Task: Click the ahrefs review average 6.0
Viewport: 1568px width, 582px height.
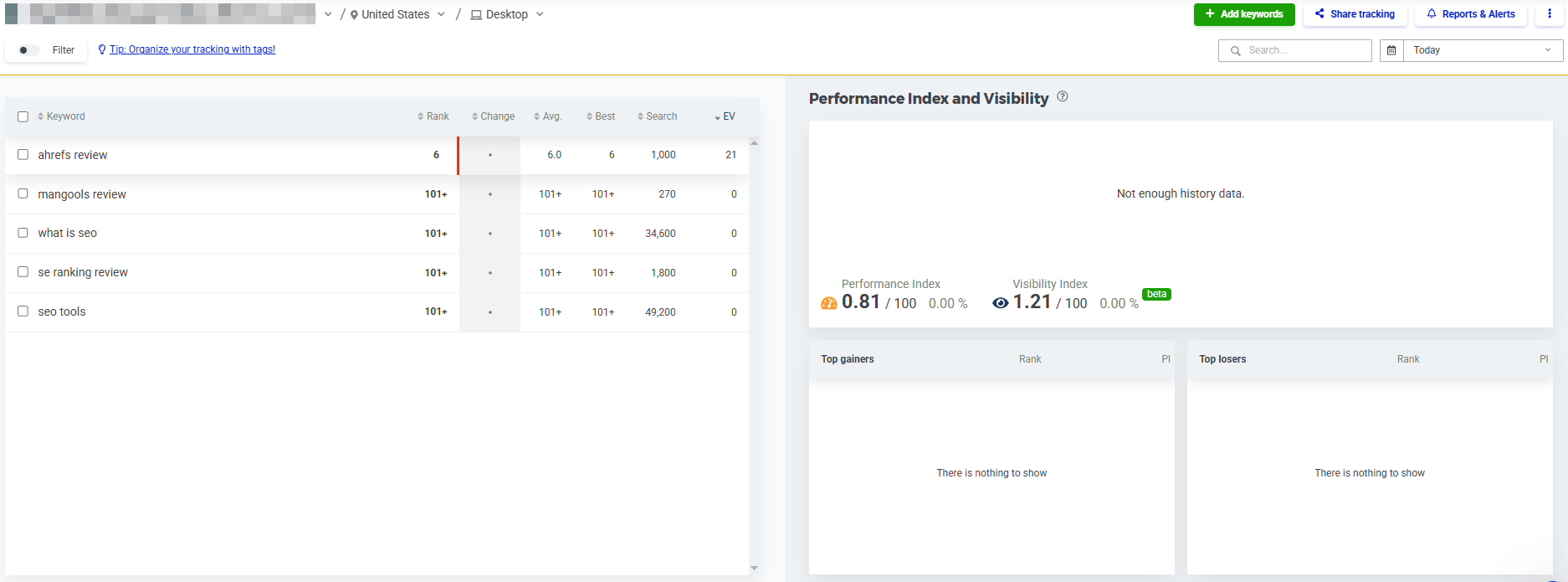Action: point(554,155)
